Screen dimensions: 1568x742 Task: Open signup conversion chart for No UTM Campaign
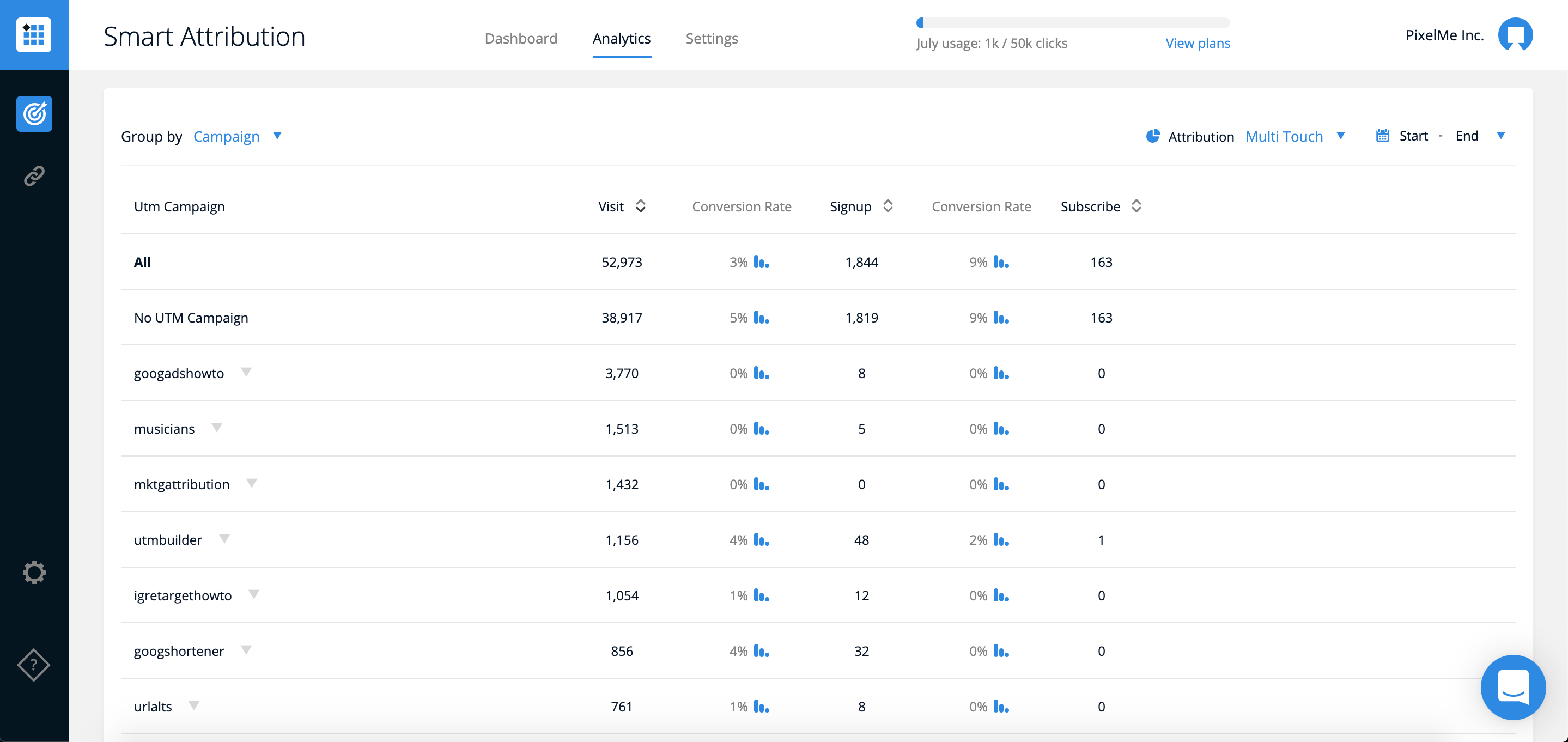[x=1001, y=317]
